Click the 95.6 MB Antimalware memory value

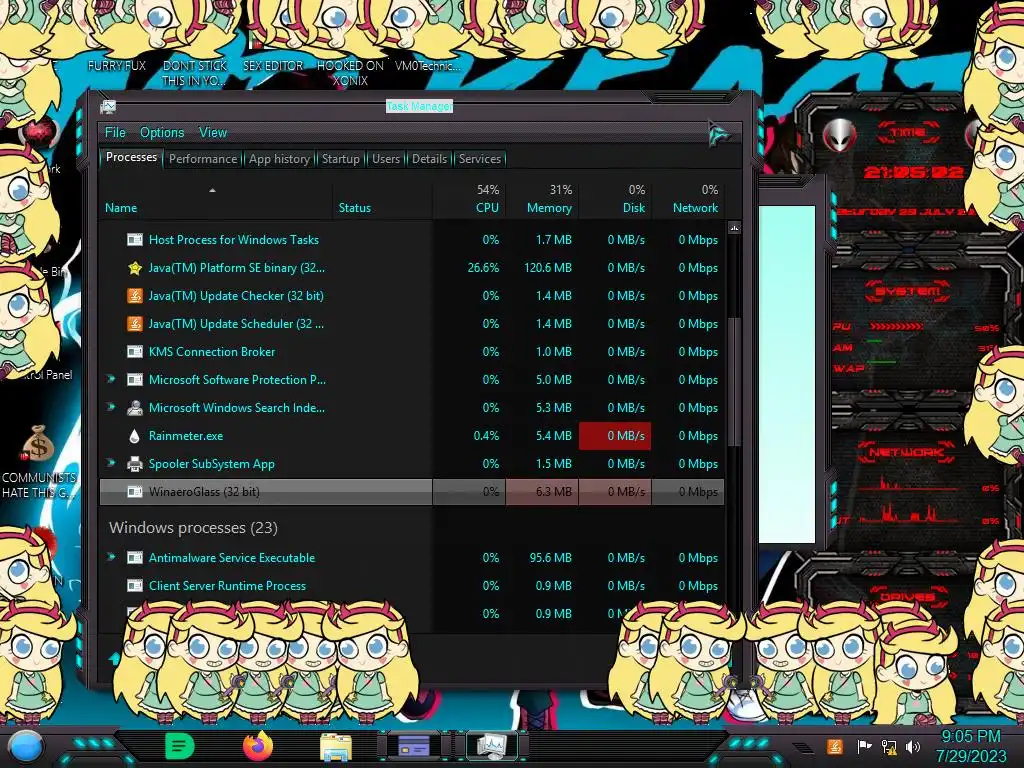click(551, 558)
